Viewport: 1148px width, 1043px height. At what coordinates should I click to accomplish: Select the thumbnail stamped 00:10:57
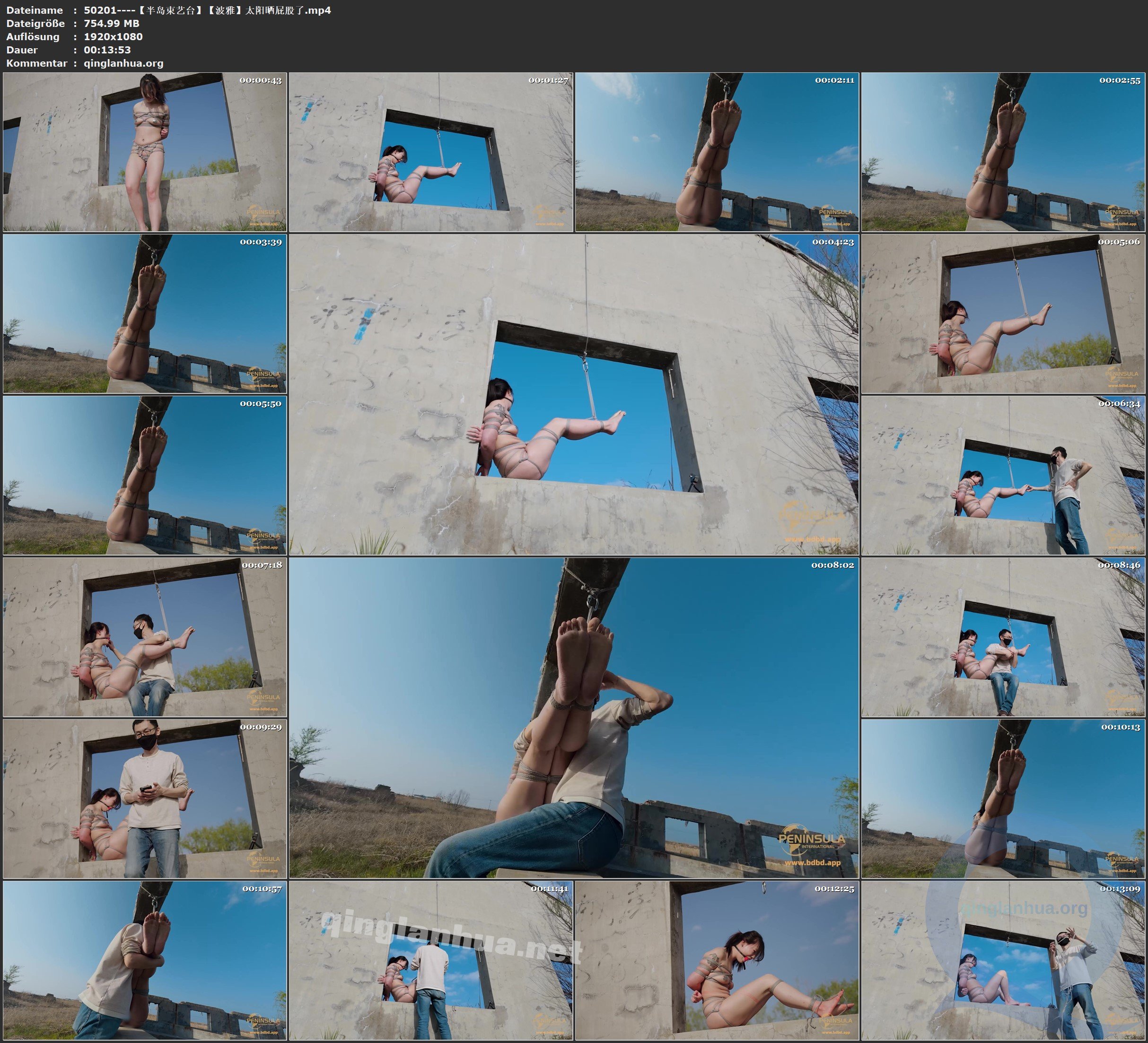145,960
